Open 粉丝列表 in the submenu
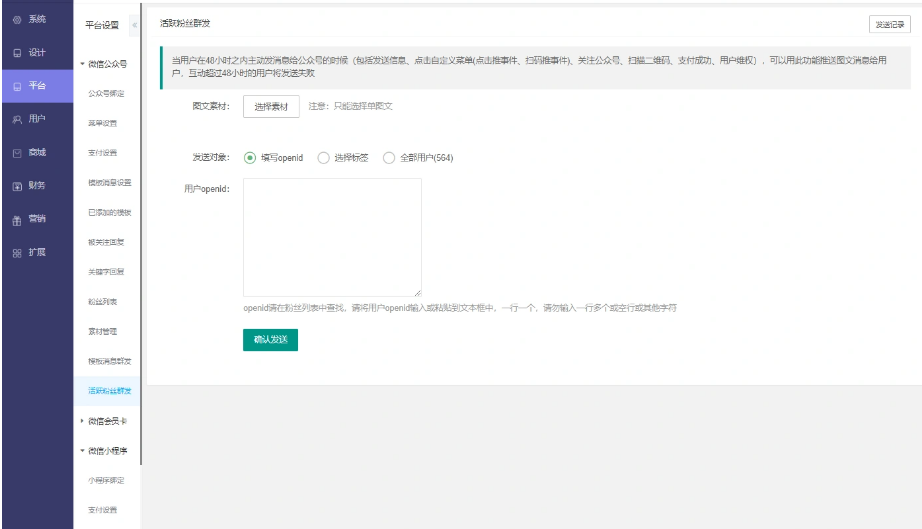This screenshot has height=529, width=922. coord(102,301)
